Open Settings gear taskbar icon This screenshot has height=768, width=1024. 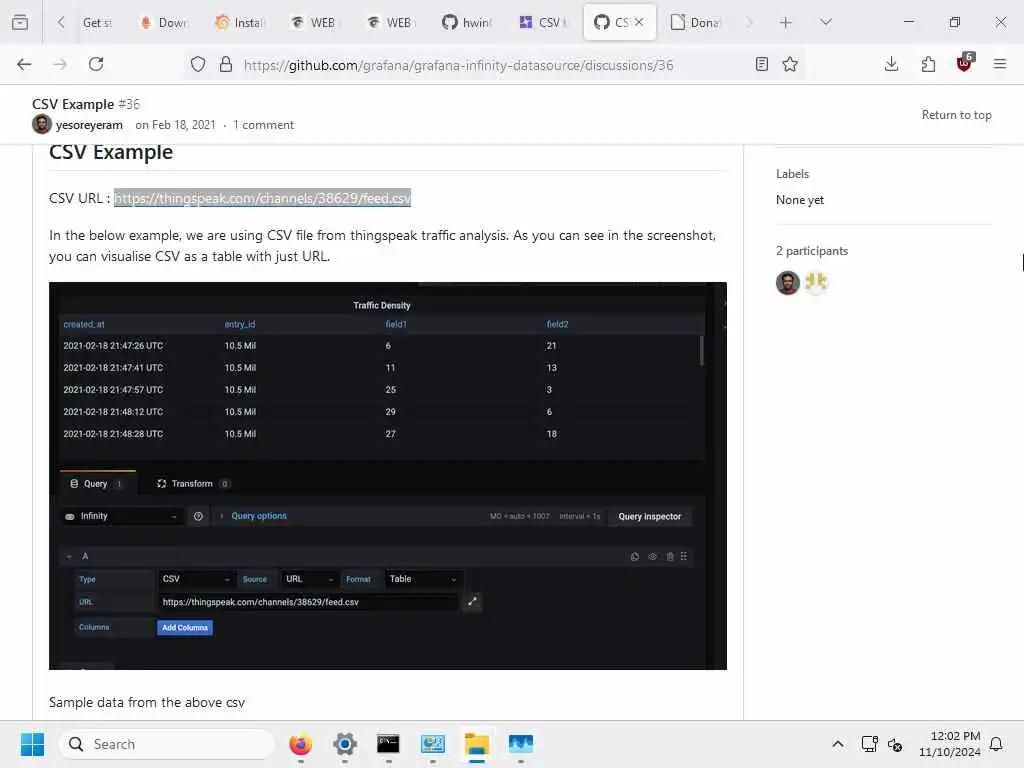pyautogui.click(x=345, y=744)
